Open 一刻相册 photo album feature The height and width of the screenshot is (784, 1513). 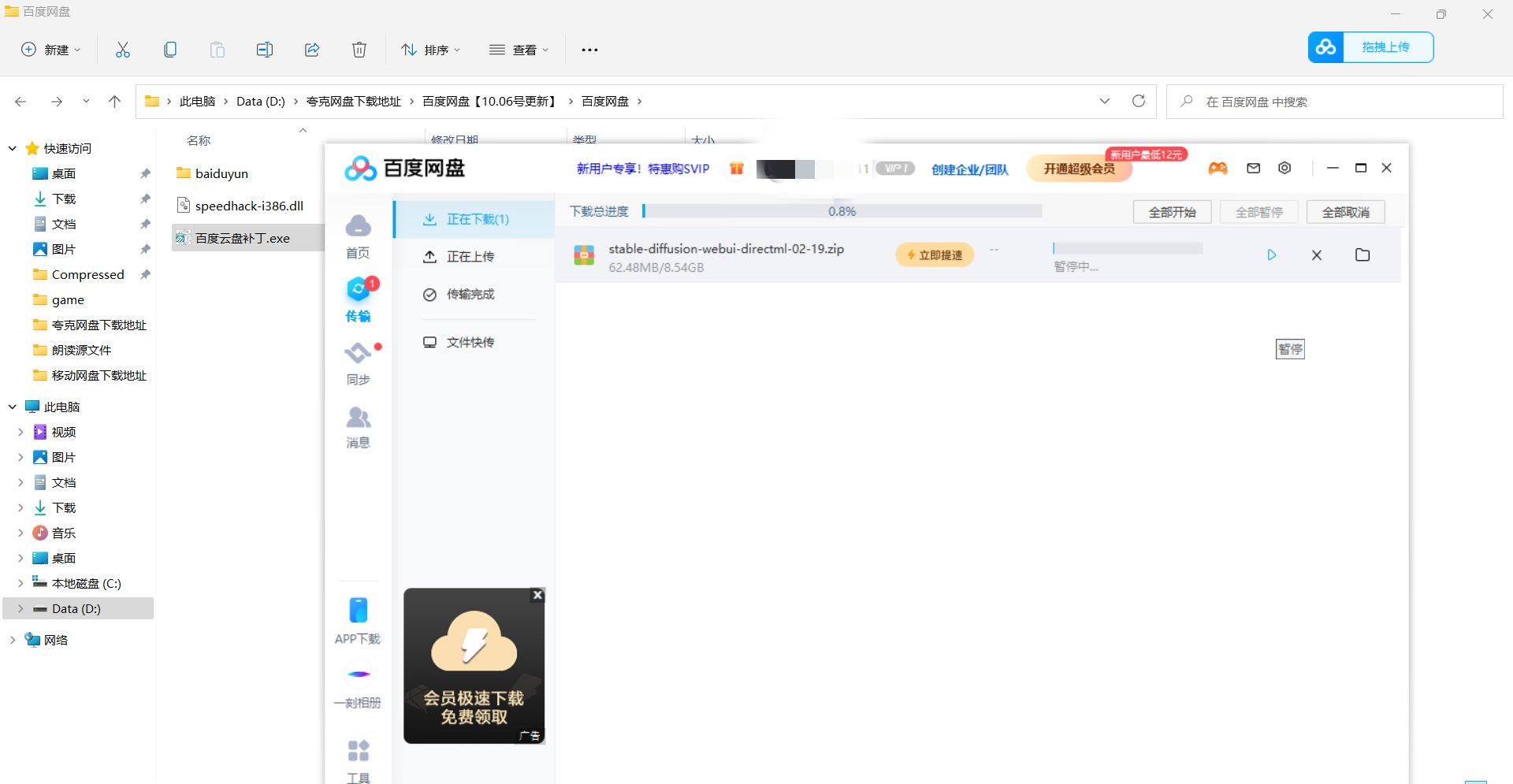click(359, 684)
